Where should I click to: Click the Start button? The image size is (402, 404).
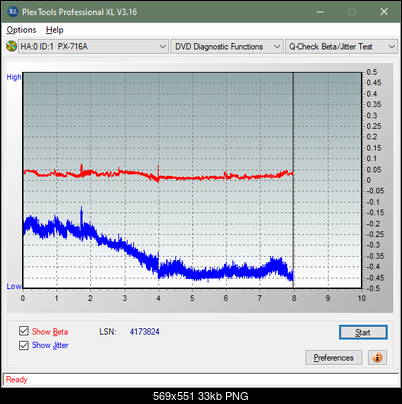[x=363, y=332]
